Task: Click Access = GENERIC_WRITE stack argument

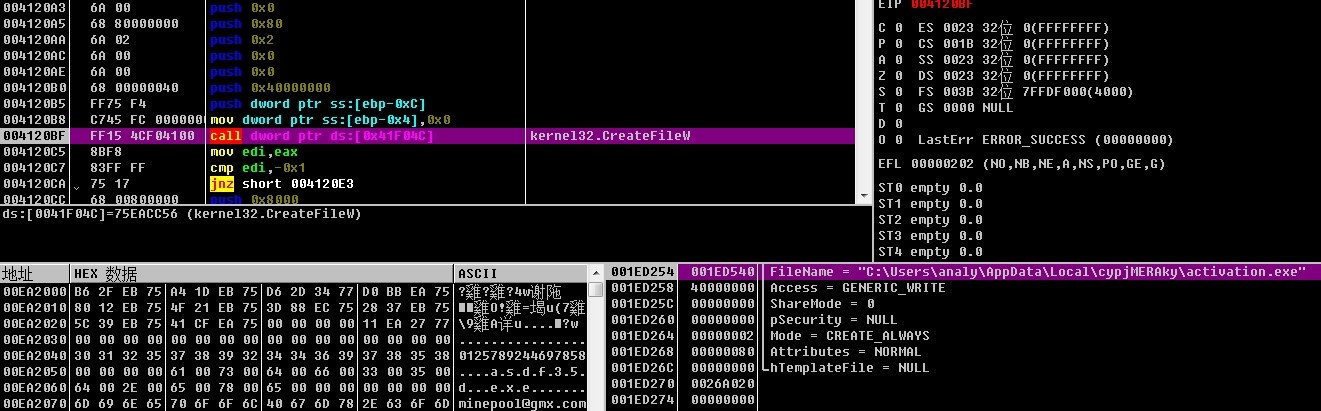Action: [x=857, y=288]
